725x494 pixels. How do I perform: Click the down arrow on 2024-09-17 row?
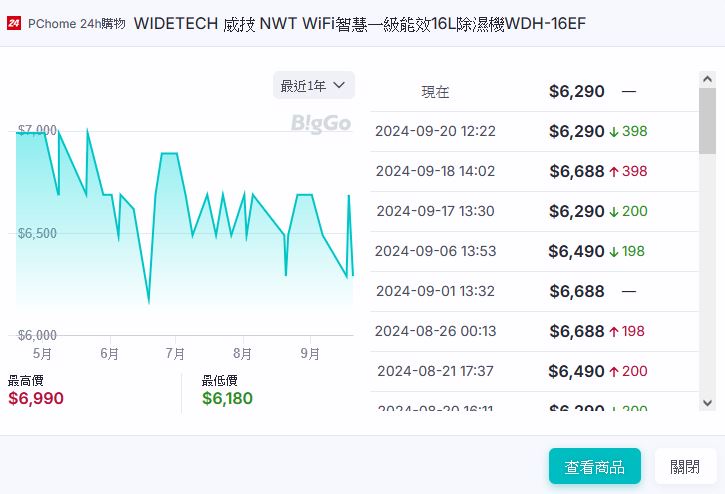coord(614,212)
